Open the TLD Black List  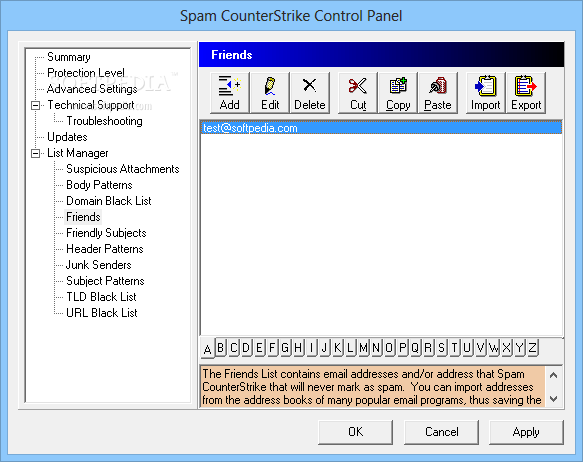[102, 297]
